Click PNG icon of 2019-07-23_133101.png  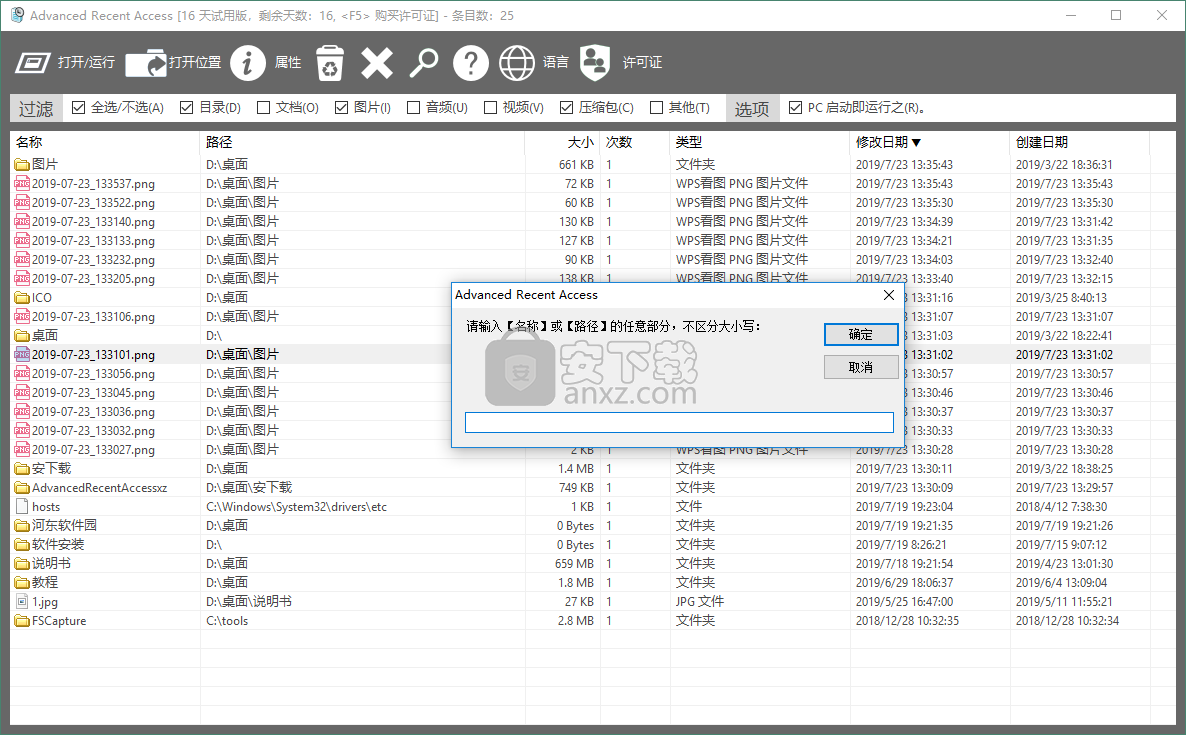22,354
